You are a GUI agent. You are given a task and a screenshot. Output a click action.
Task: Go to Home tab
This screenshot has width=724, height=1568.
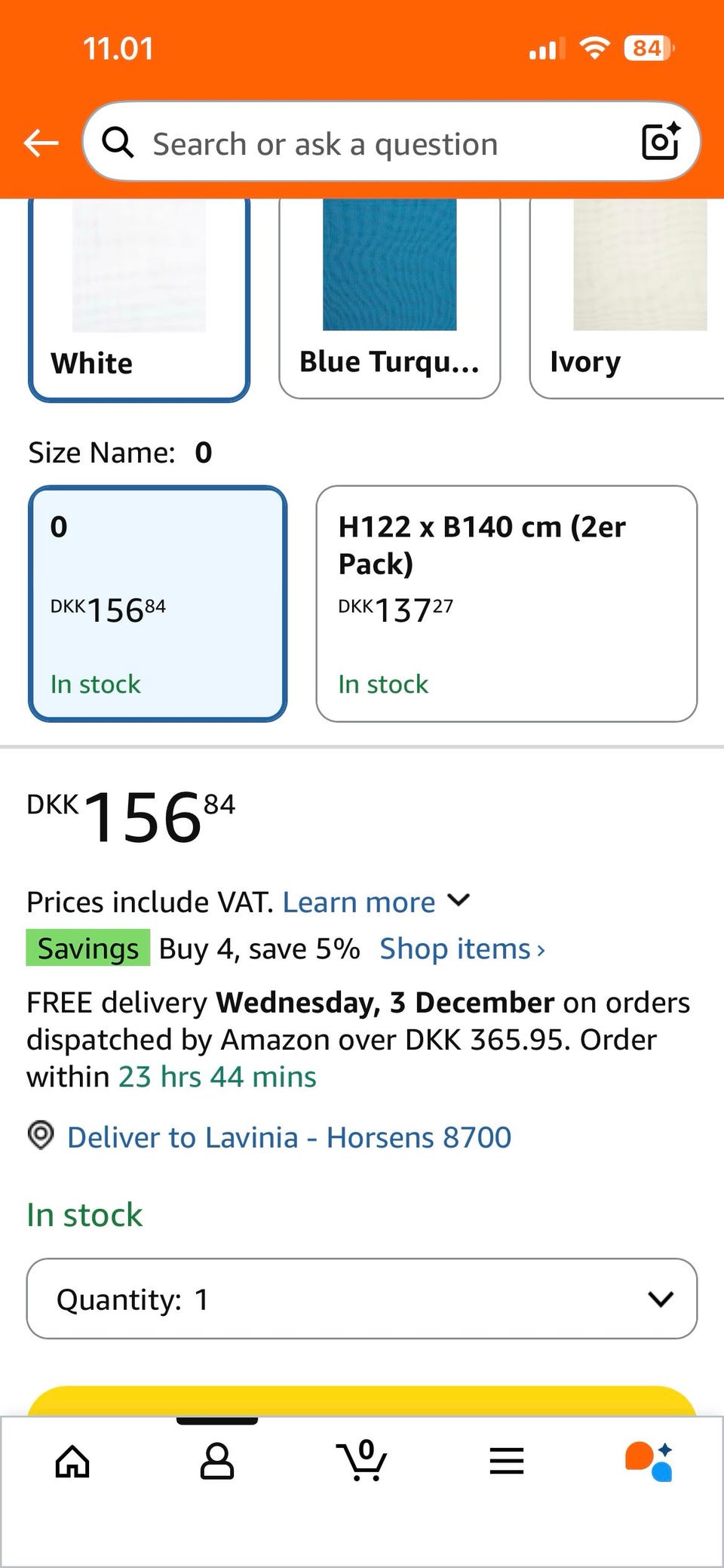pos(72,1462)
